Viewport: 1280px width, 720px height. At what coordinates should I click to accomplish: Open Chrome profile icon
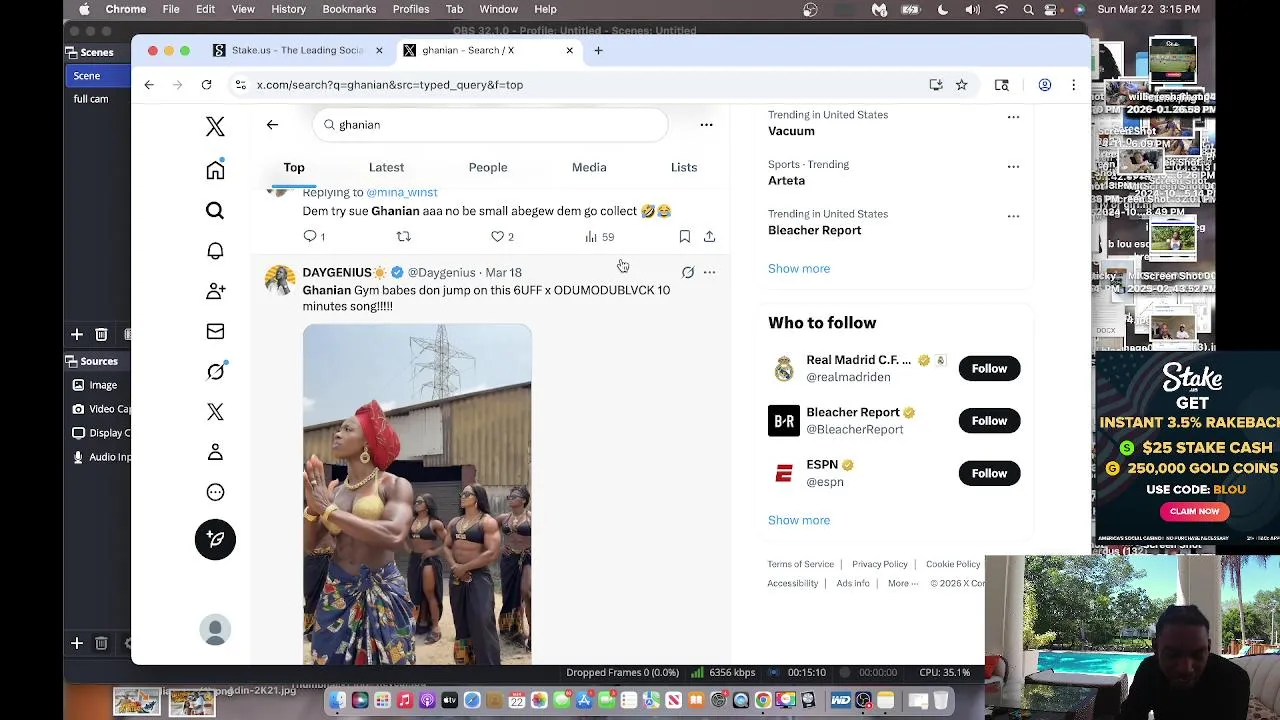(1044, 85)
